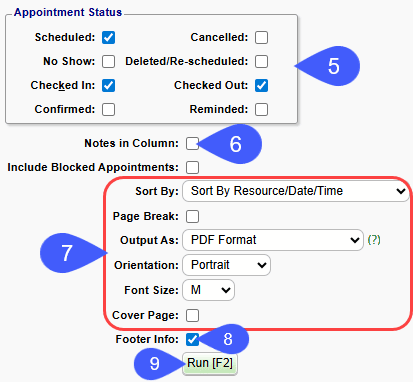Disable the Checked Out checkbox

[x=261, y=85]
